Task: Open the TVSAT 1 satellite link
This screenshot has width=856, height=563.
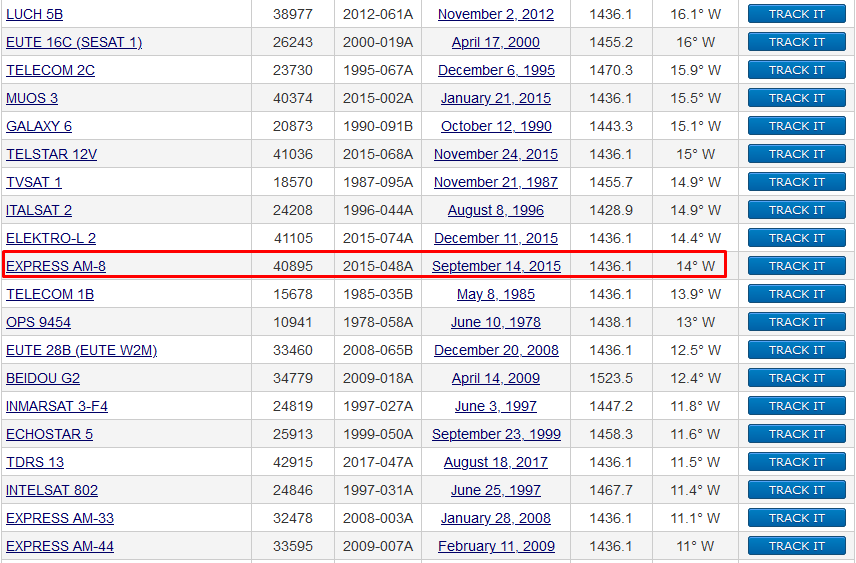Action: (34, 182)
